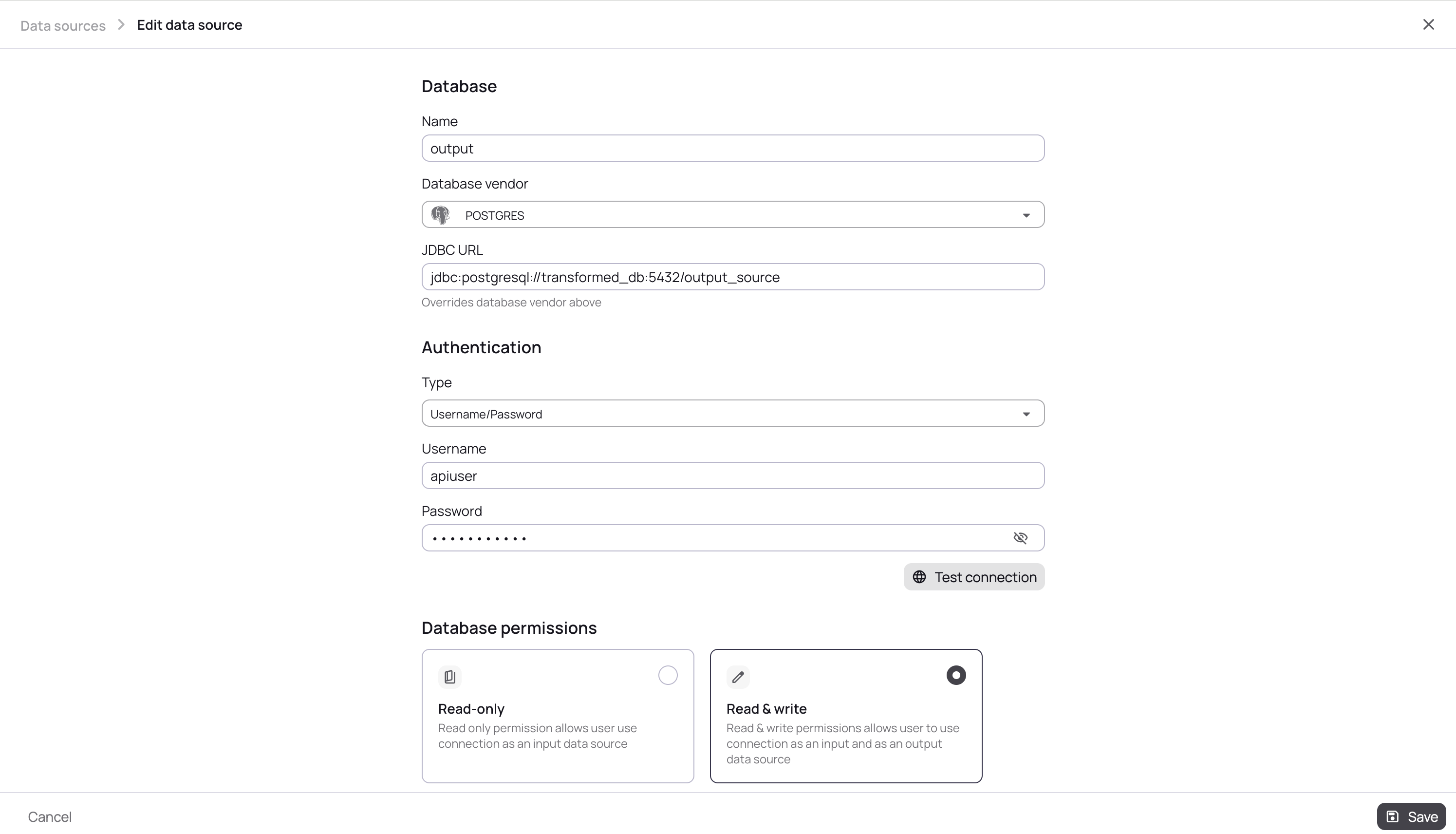The height and width of the screenshot is (834, 1456).
Task: Go back to Data sources breadcrumb
Action: point(63,26)
